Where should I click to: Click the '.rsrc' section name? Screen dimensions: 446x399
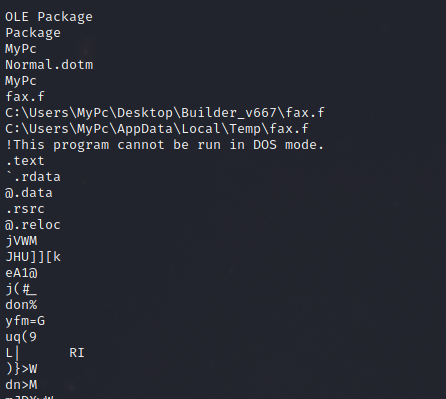pyautogui.click(x=25, y=209)
